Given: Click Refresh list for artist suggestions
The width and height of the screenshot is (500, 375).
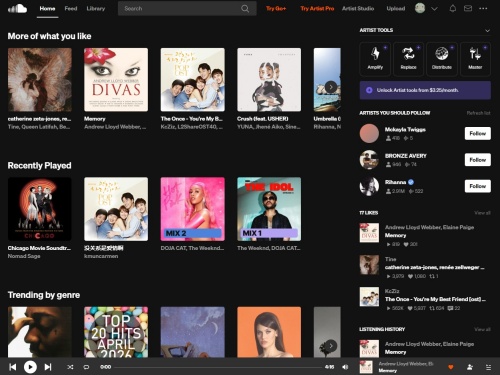Looking at the screenshot, I should click(x=478, y=113).
